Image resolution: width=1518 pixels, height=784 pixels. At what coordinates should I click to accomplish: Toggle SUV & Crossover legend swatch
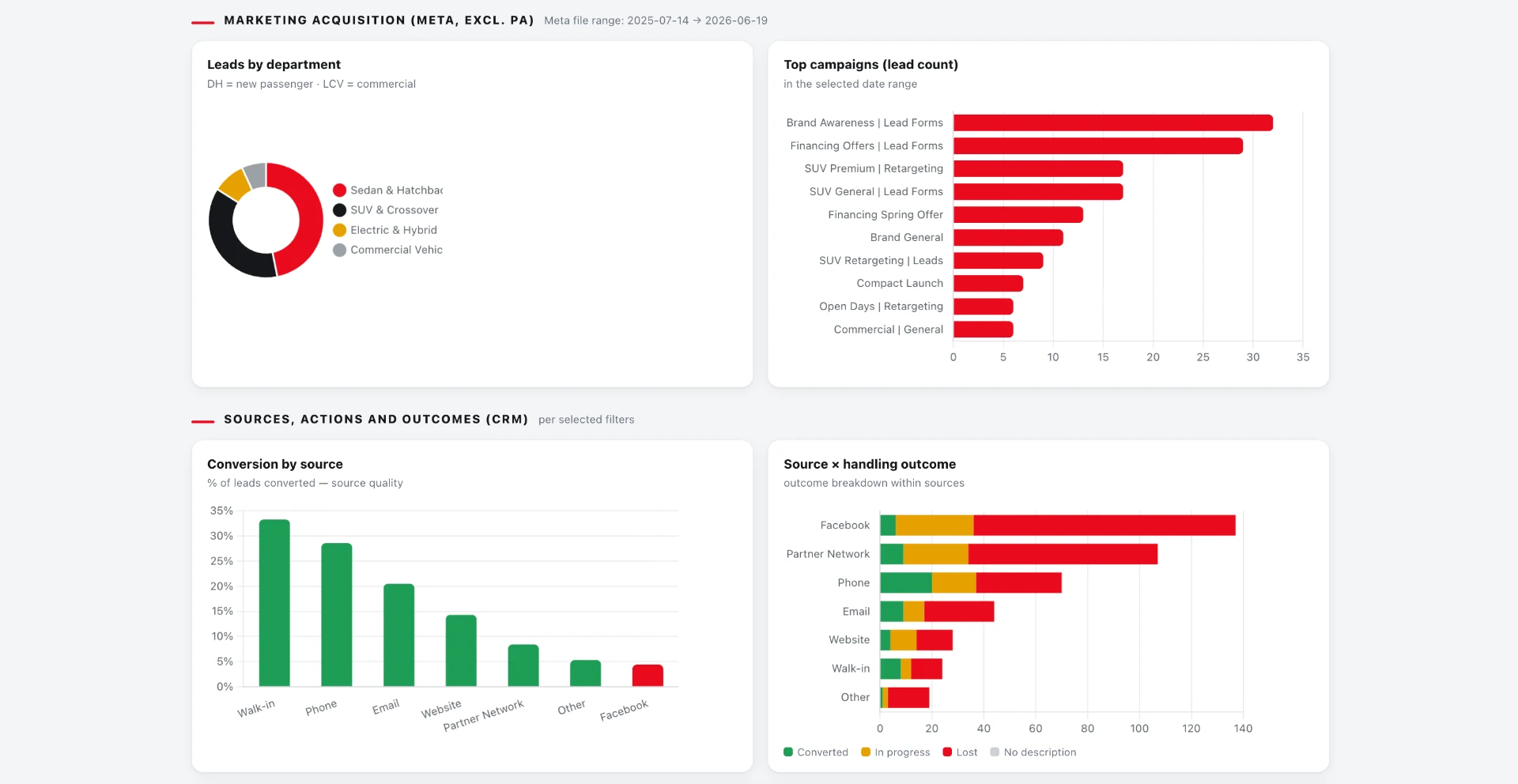tap(339, 210)
